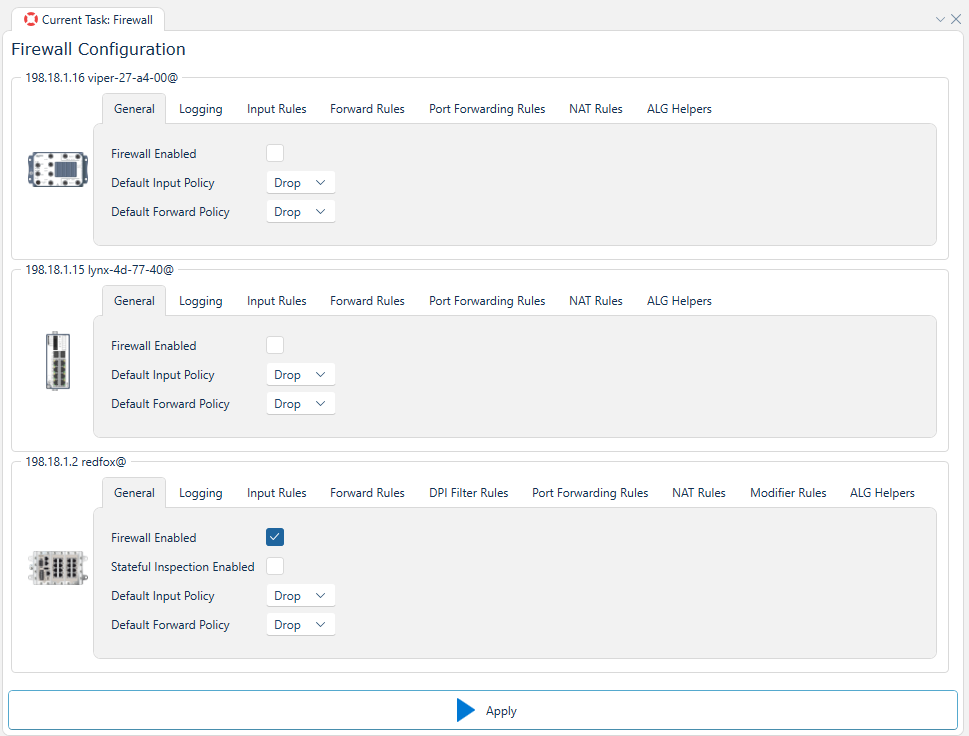Click the viper-27-a4-00 device icon
This screenshot has height=736, width=969.
pos(58,169)
